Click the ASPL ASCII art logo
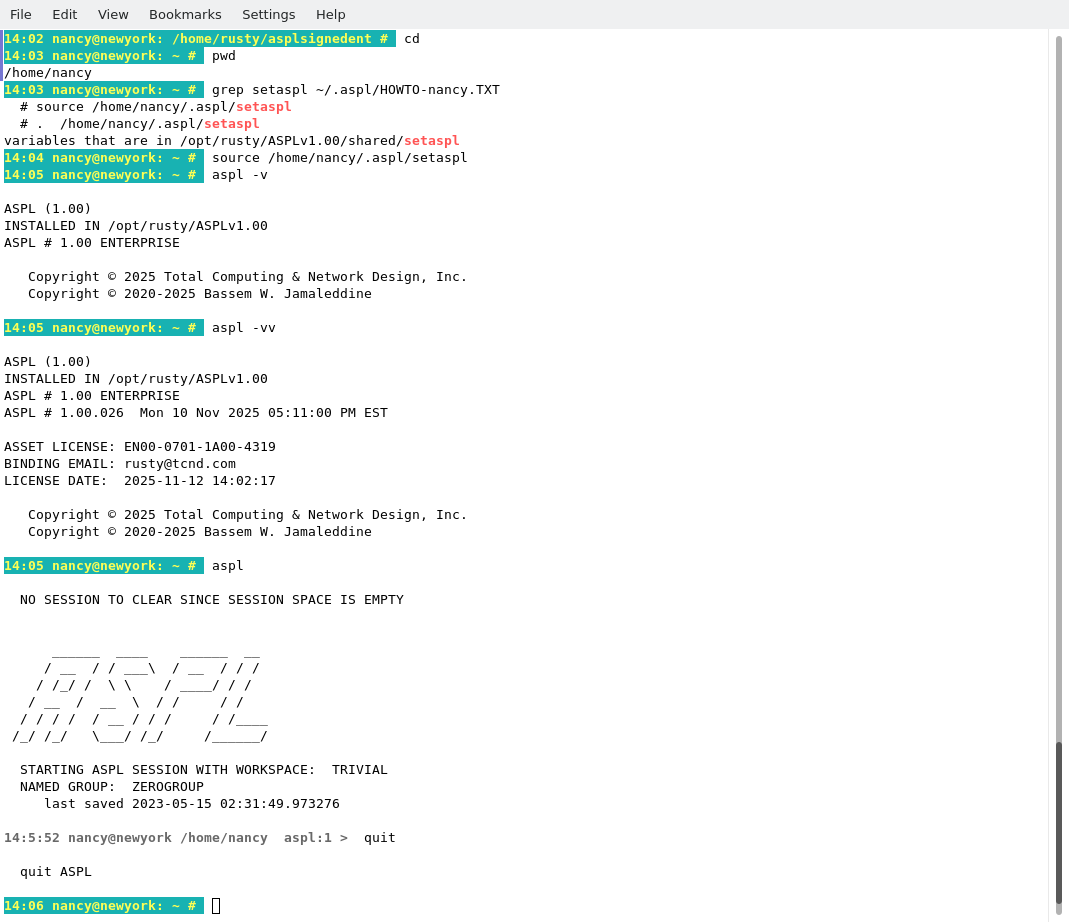Screen dimensions: 1069x922 [140, 693]
